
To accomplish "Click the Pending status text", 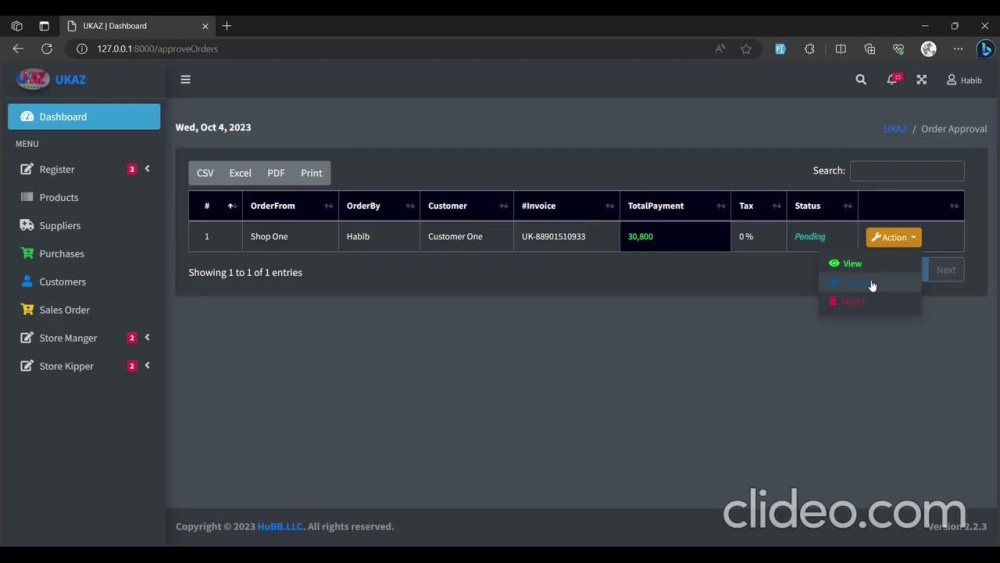I will [x=810, y=237].
